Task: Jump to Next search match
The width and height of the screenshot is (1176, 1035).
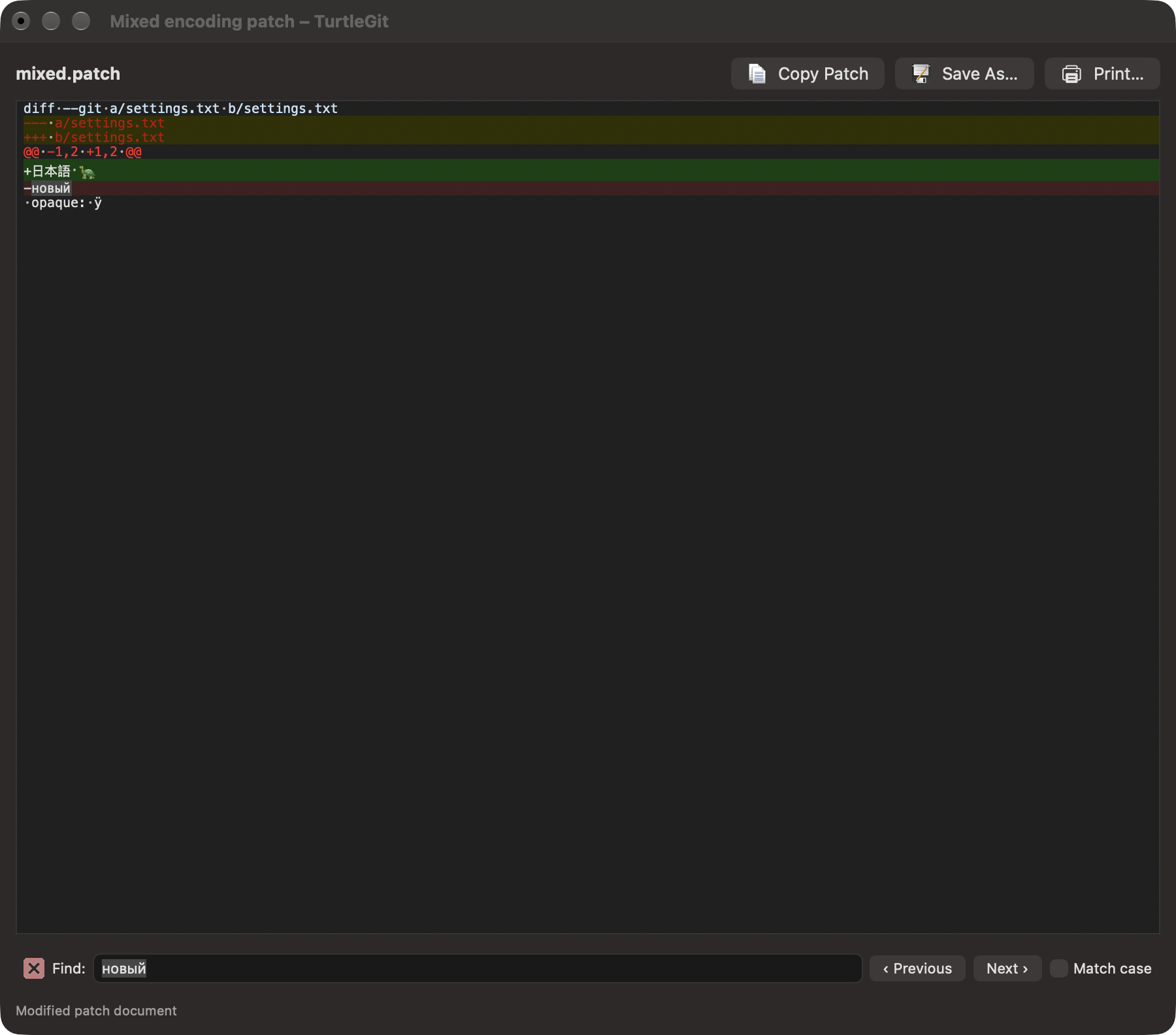Action: click(1007, 968)
